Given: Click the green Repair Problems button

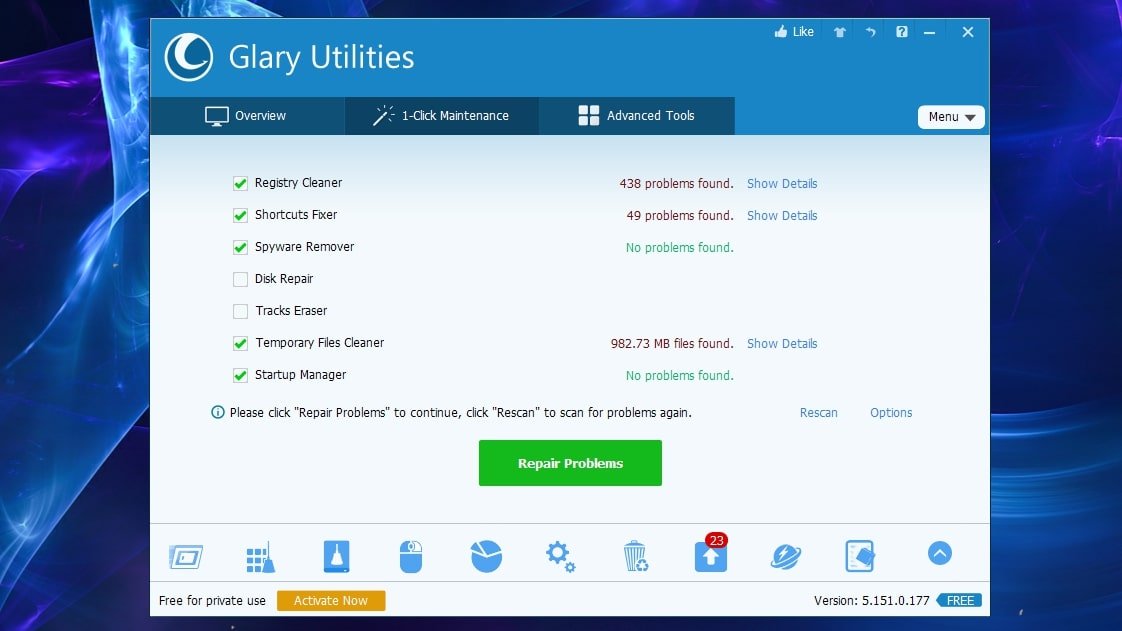Looking at the screenshot, I should tap(570, 463).
